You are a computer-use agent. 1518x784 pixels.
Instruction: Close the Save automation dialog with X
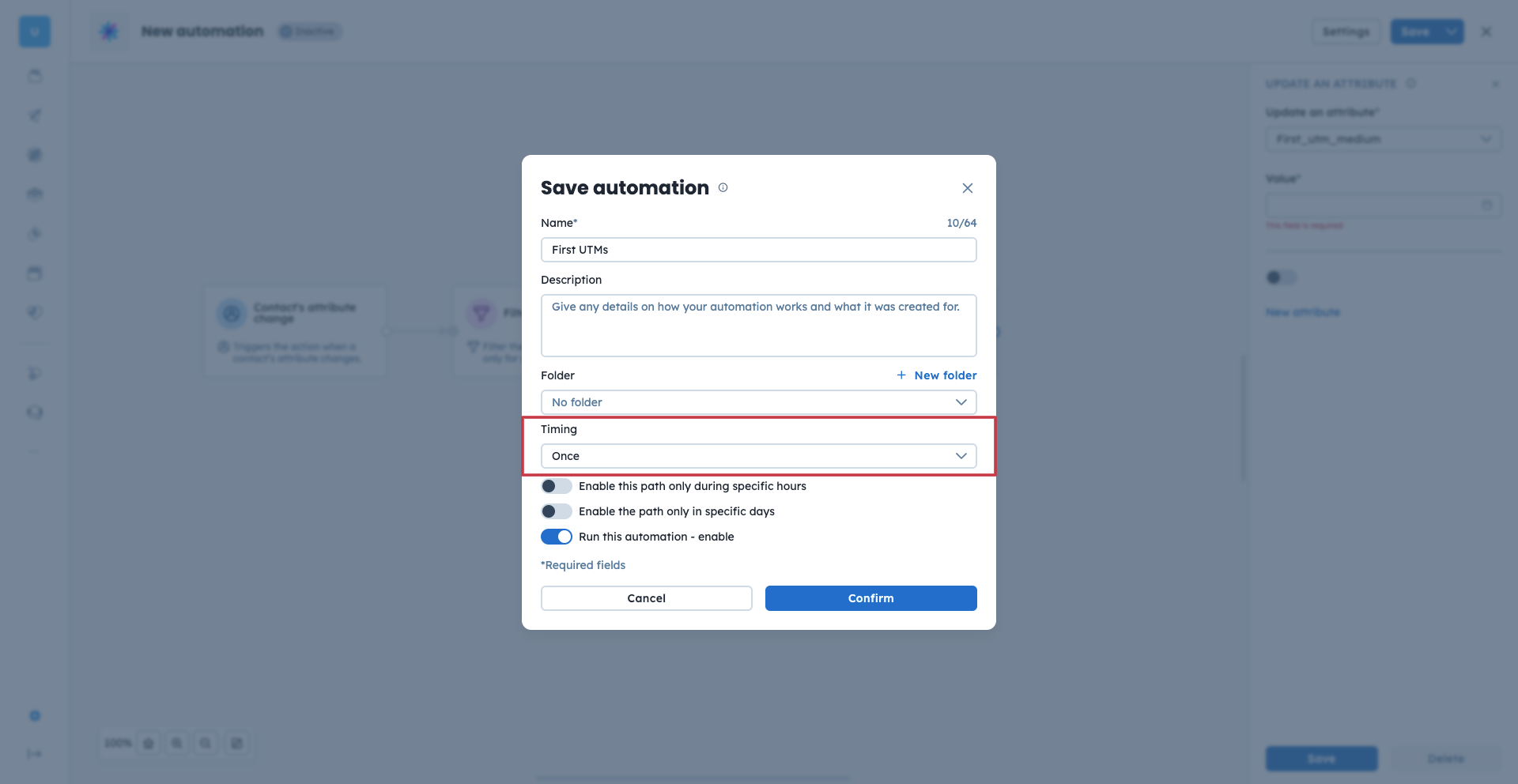pyautogui.click(x=967, y=188)
